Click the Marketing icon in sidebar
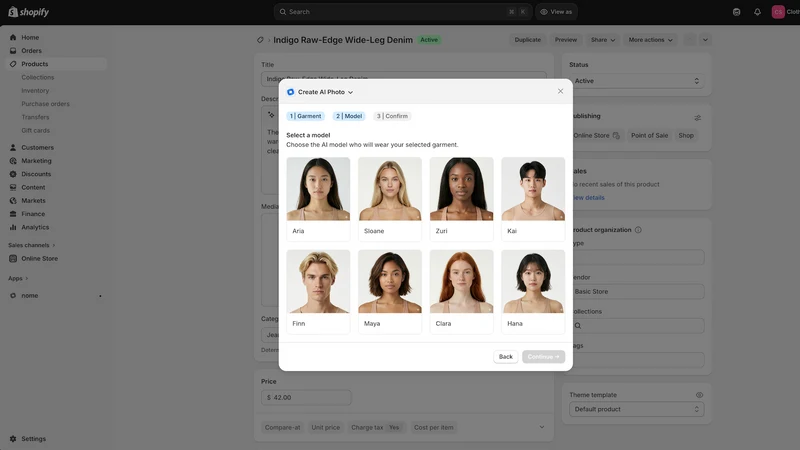 (13, 161)
